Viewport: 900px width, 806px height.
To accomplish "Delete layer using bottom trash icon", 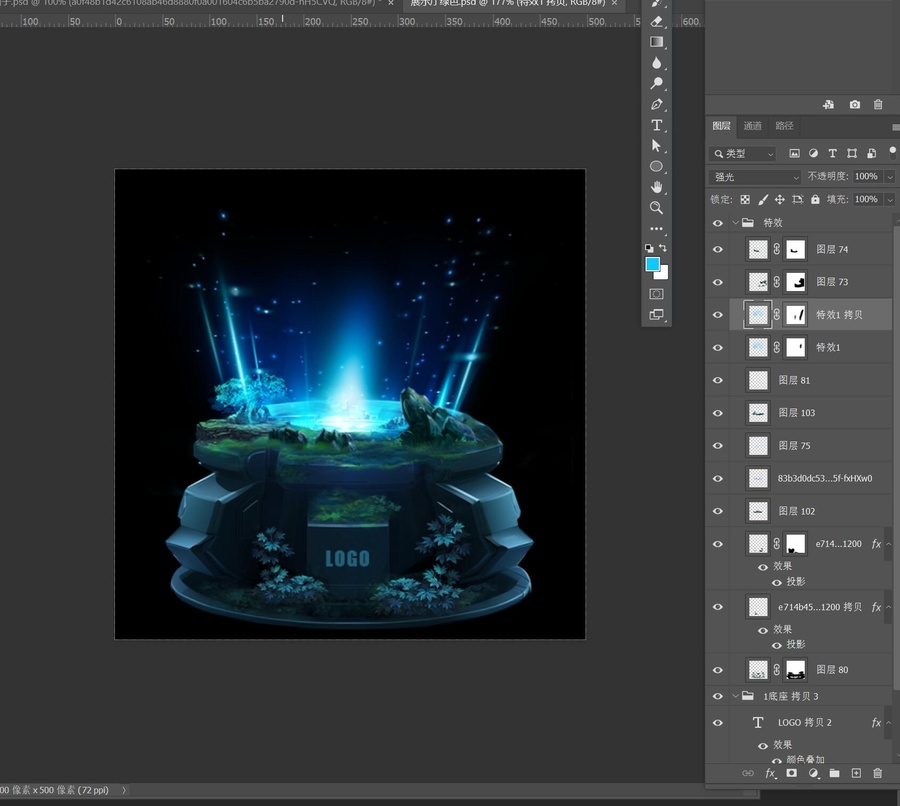I will click(877, 773).
